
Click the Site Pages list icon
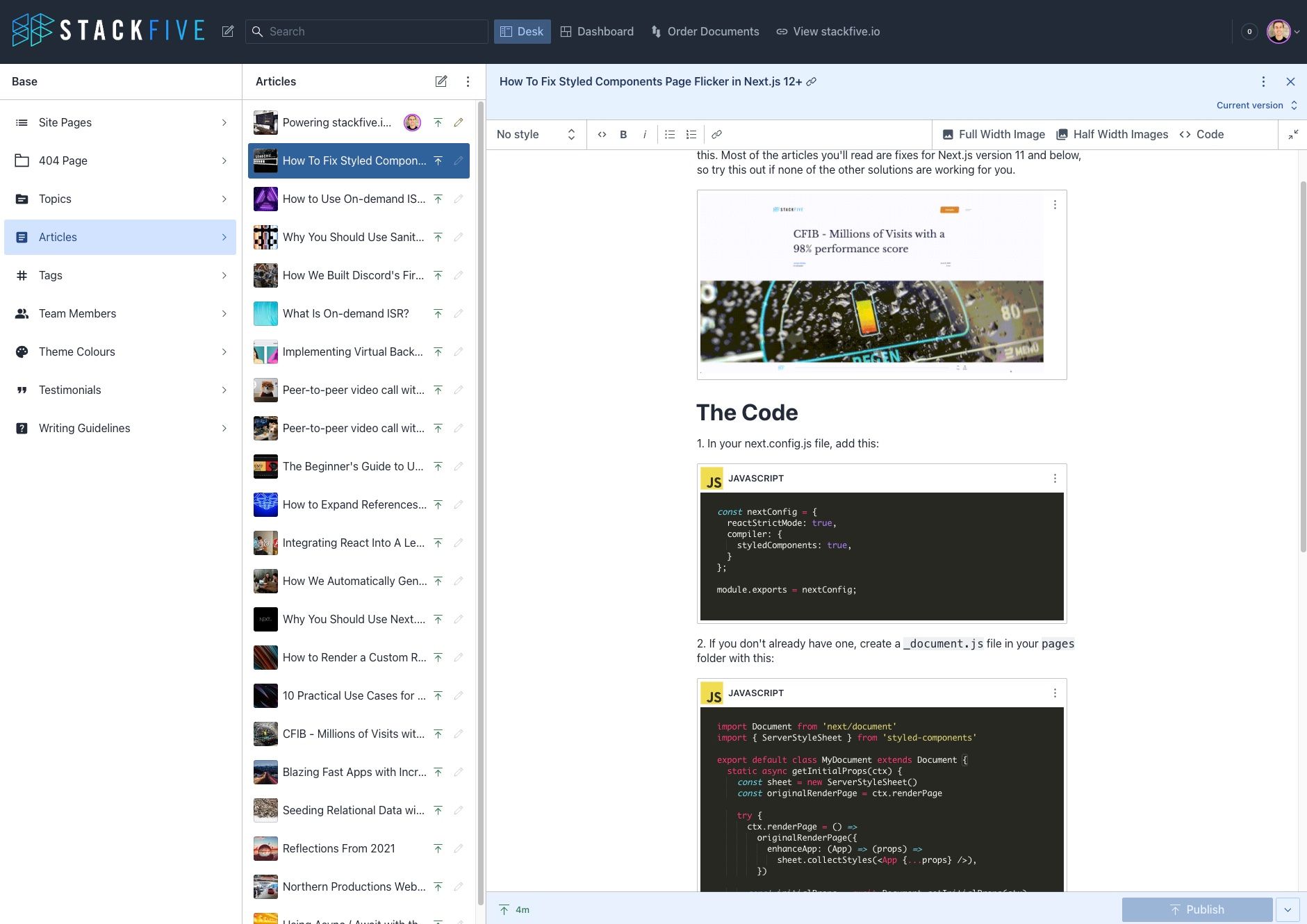click(22, 122)
